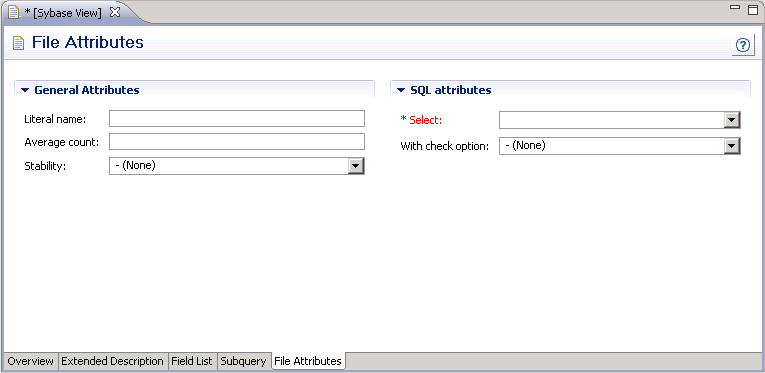This screenshot has height=373, width=765.
Task: Open the Select dropdown arrow
Action: coord(732,120)
